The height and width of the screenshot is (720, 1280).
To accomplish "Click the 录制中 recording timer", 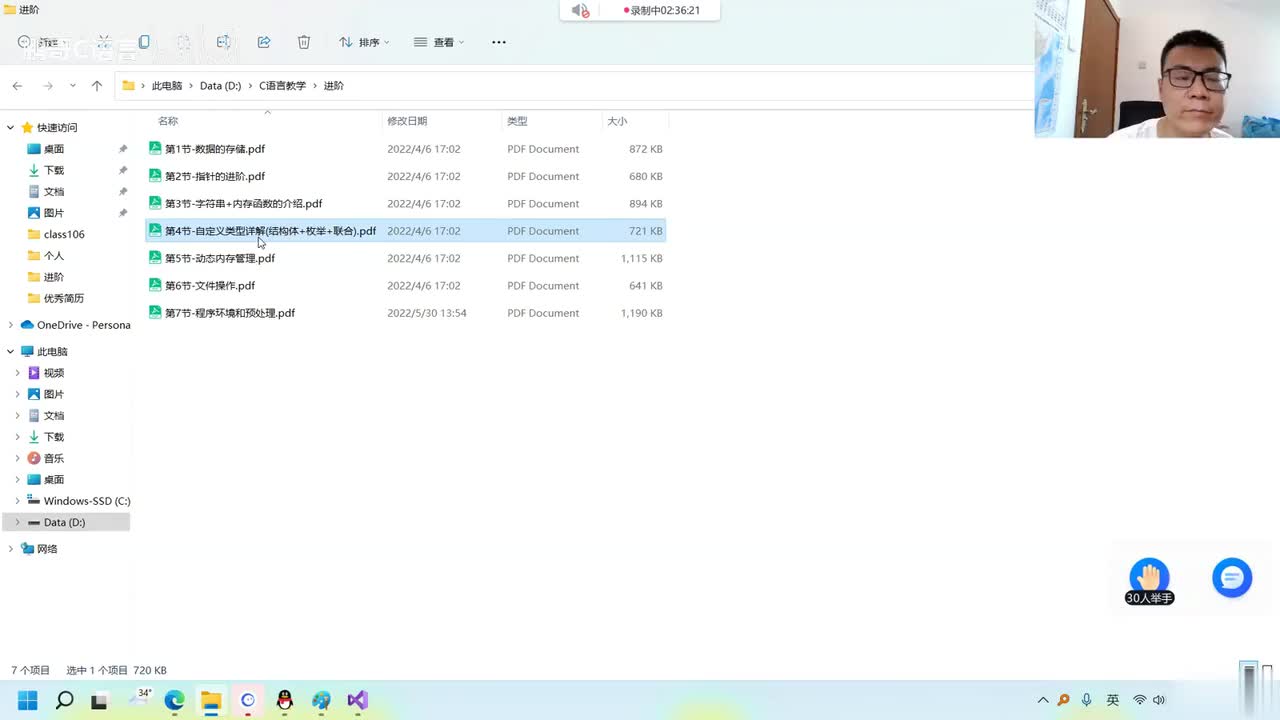I will point(662,10).
